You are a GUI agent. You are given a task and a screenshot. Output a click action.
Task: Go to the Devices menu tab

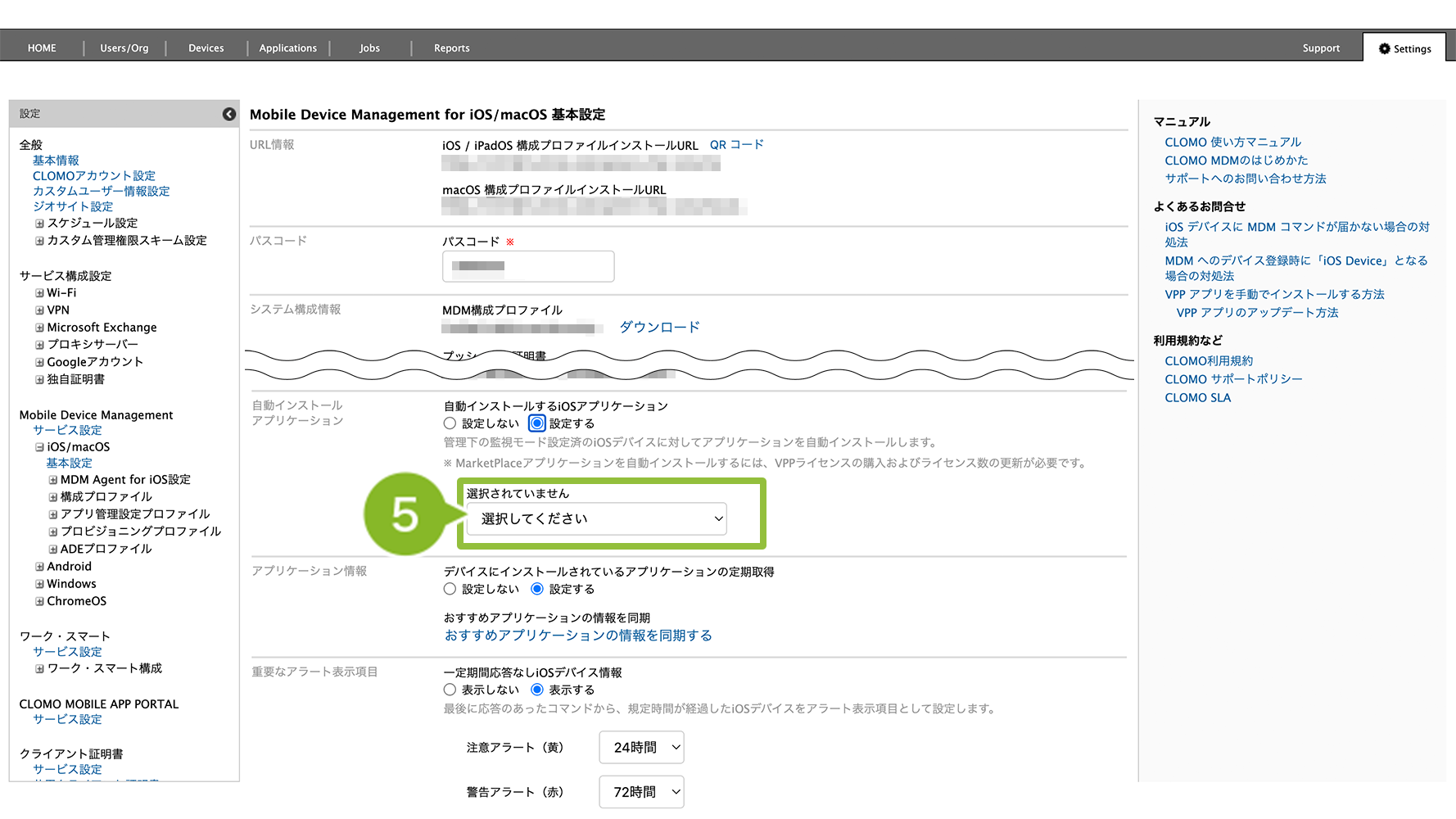click(206, 48)
